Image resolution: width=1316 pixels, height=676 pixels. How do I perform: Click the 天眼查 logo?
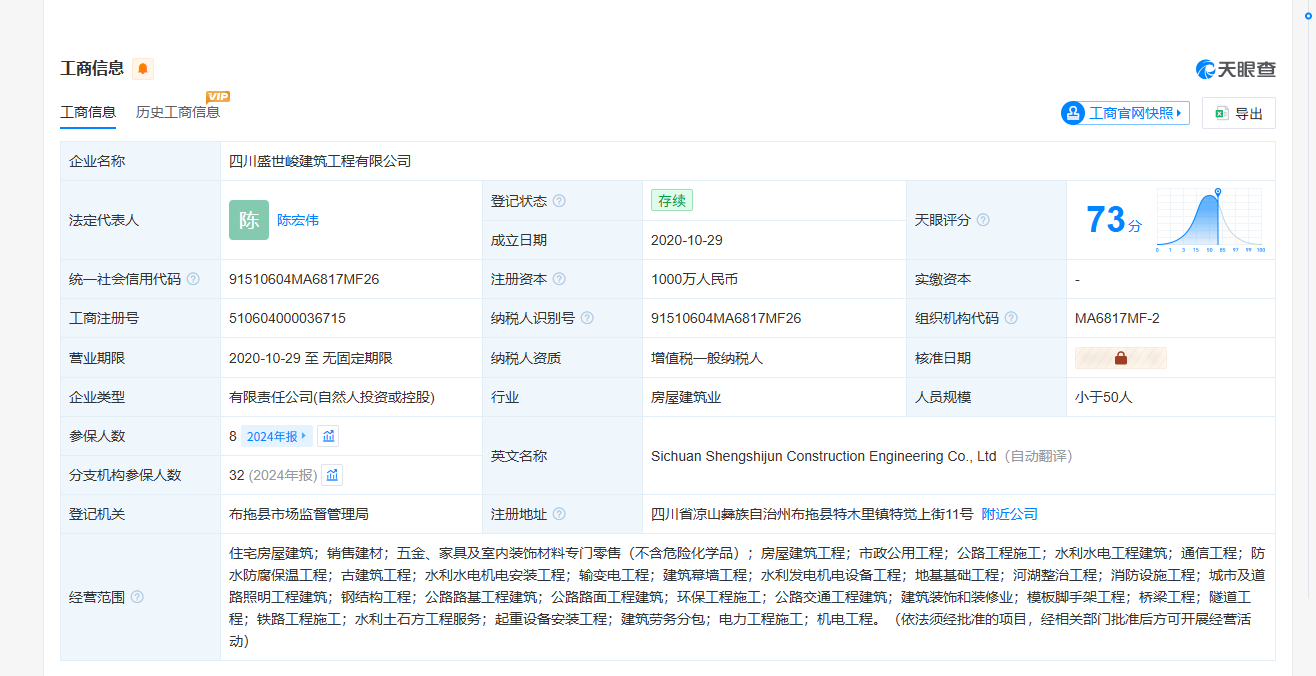coord(1235,69)
